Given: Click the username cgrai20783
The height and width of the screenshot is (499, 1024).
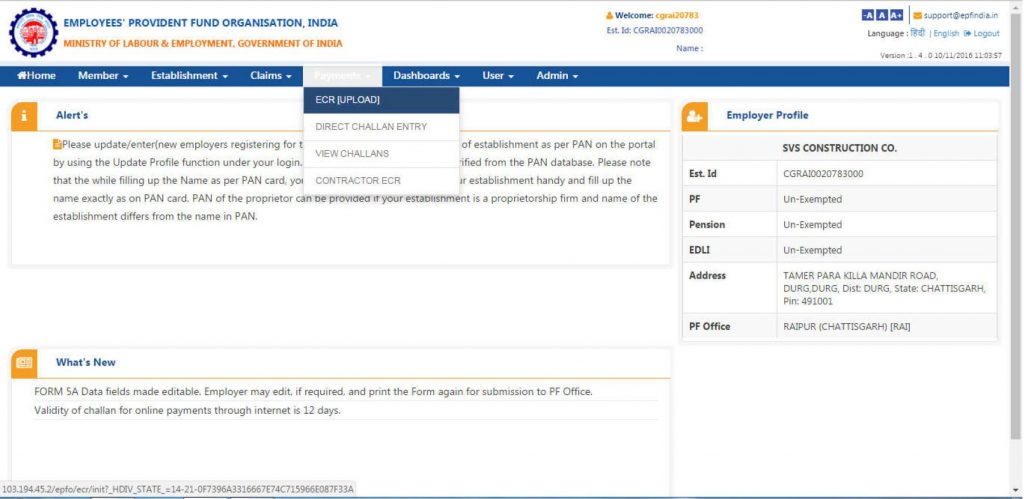Looking at the screenshot, I should click(x=677, y=16).
